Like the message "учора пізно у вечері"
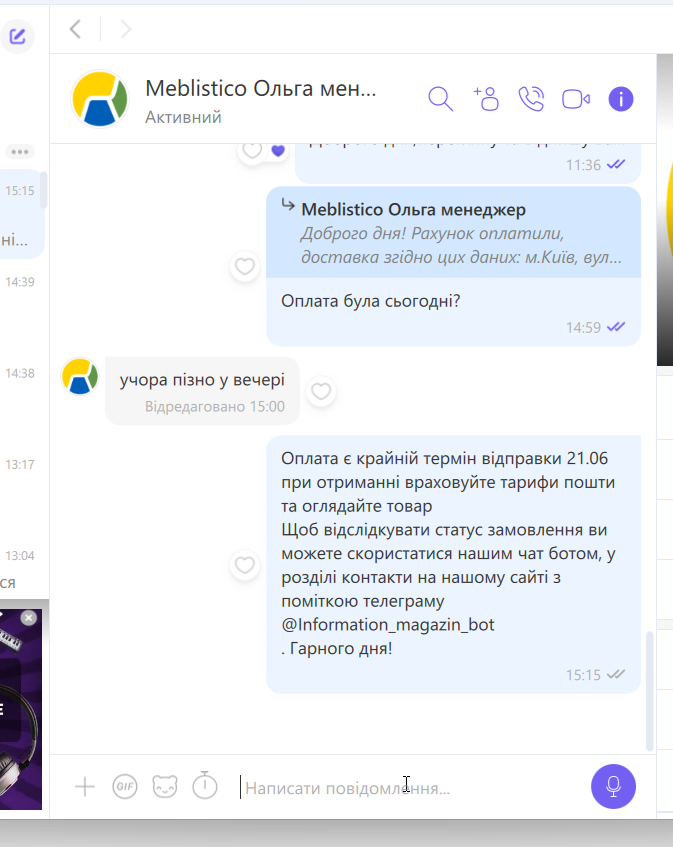This screenshot has width=673, height=847. (321, 391)
